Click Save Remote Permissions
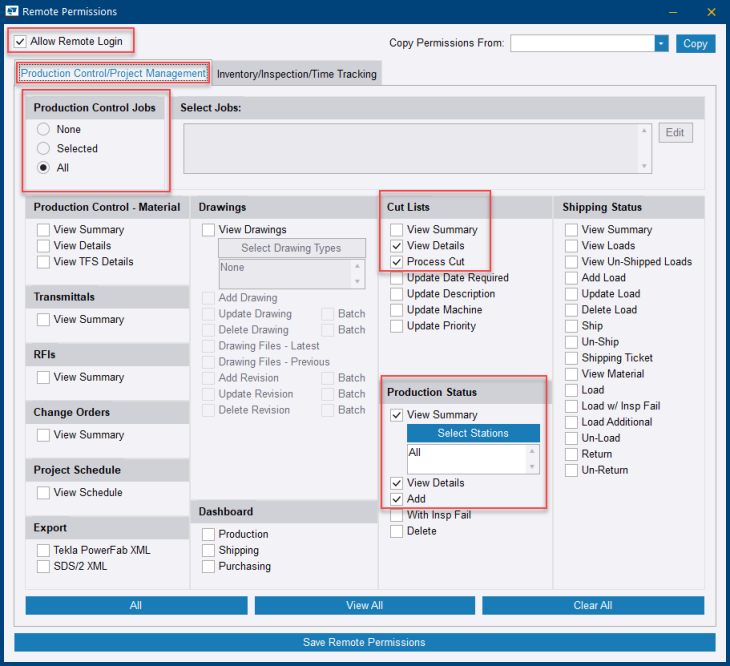Screen dimensions: 730x666 point(364,642)
